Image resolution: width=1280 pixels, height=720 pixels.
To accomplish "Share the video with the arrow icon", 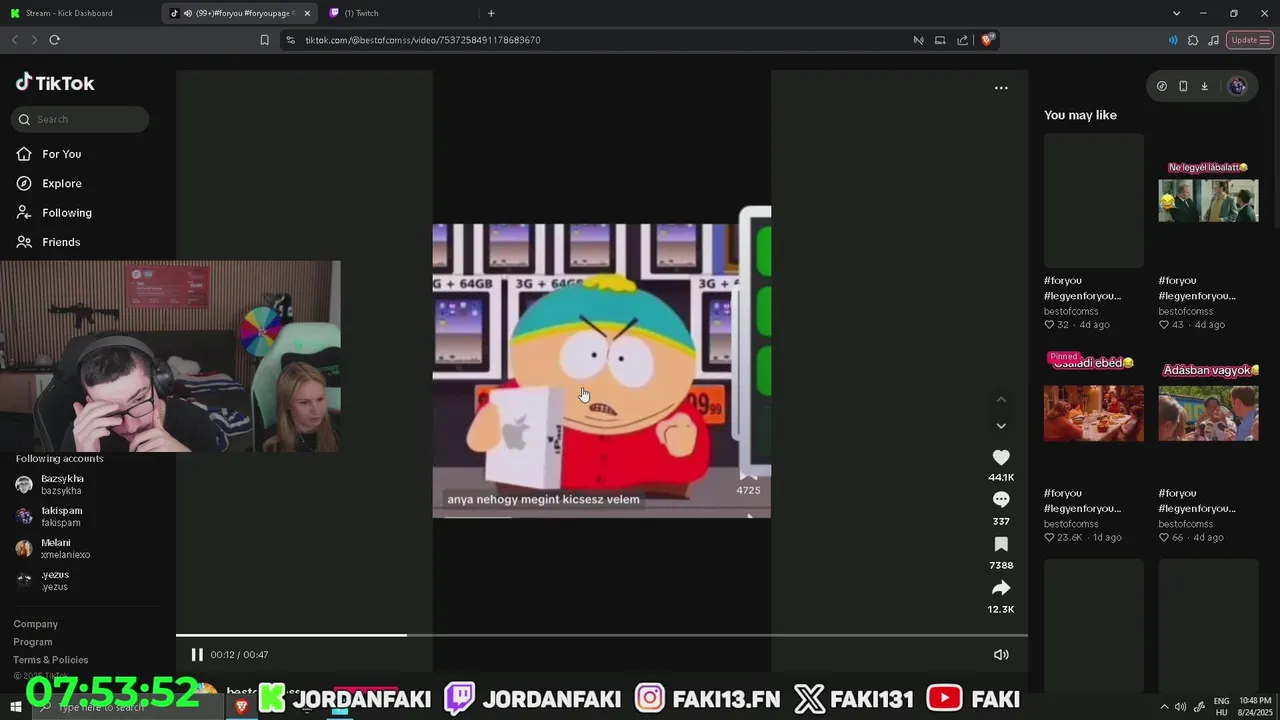I will click(x=1001, y=588).
